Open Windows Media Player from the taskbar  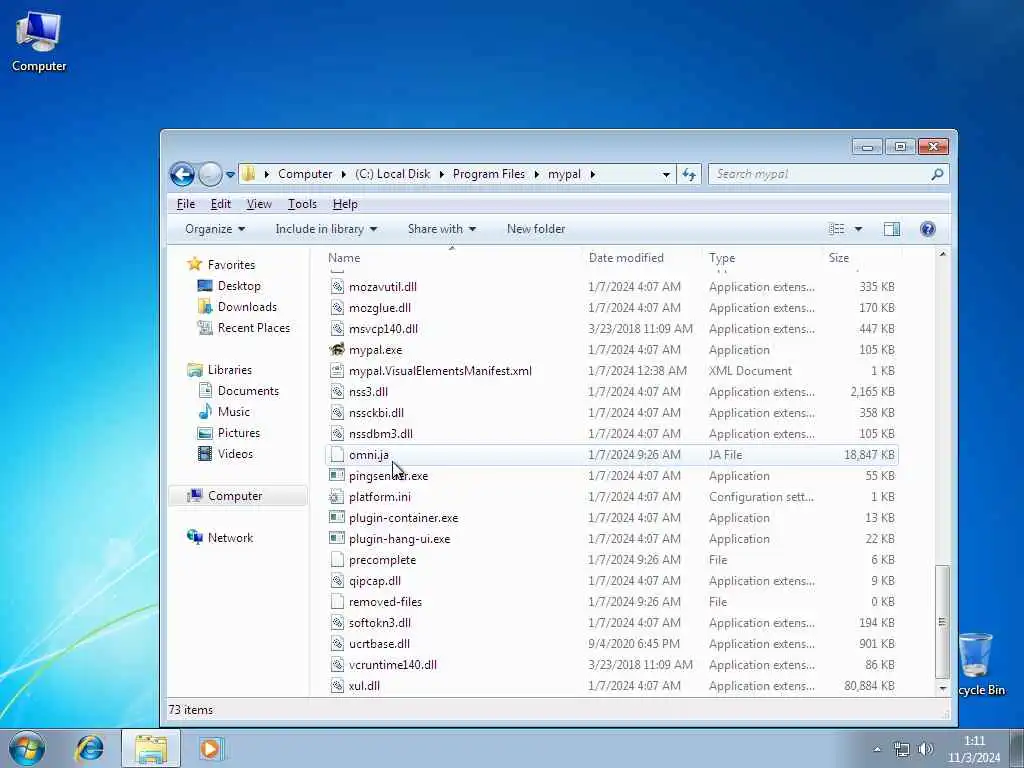210,748
